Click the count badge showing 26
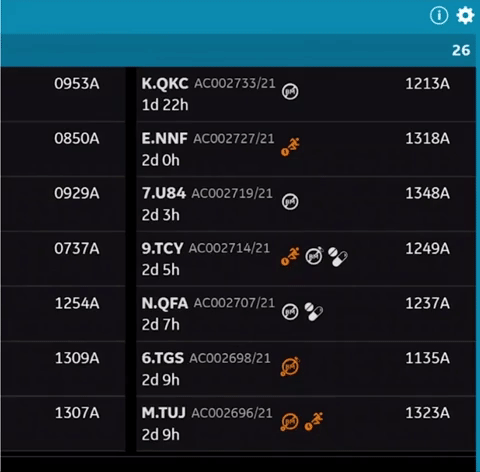Screen dimensions: 480x472 [x=461, y=50]
